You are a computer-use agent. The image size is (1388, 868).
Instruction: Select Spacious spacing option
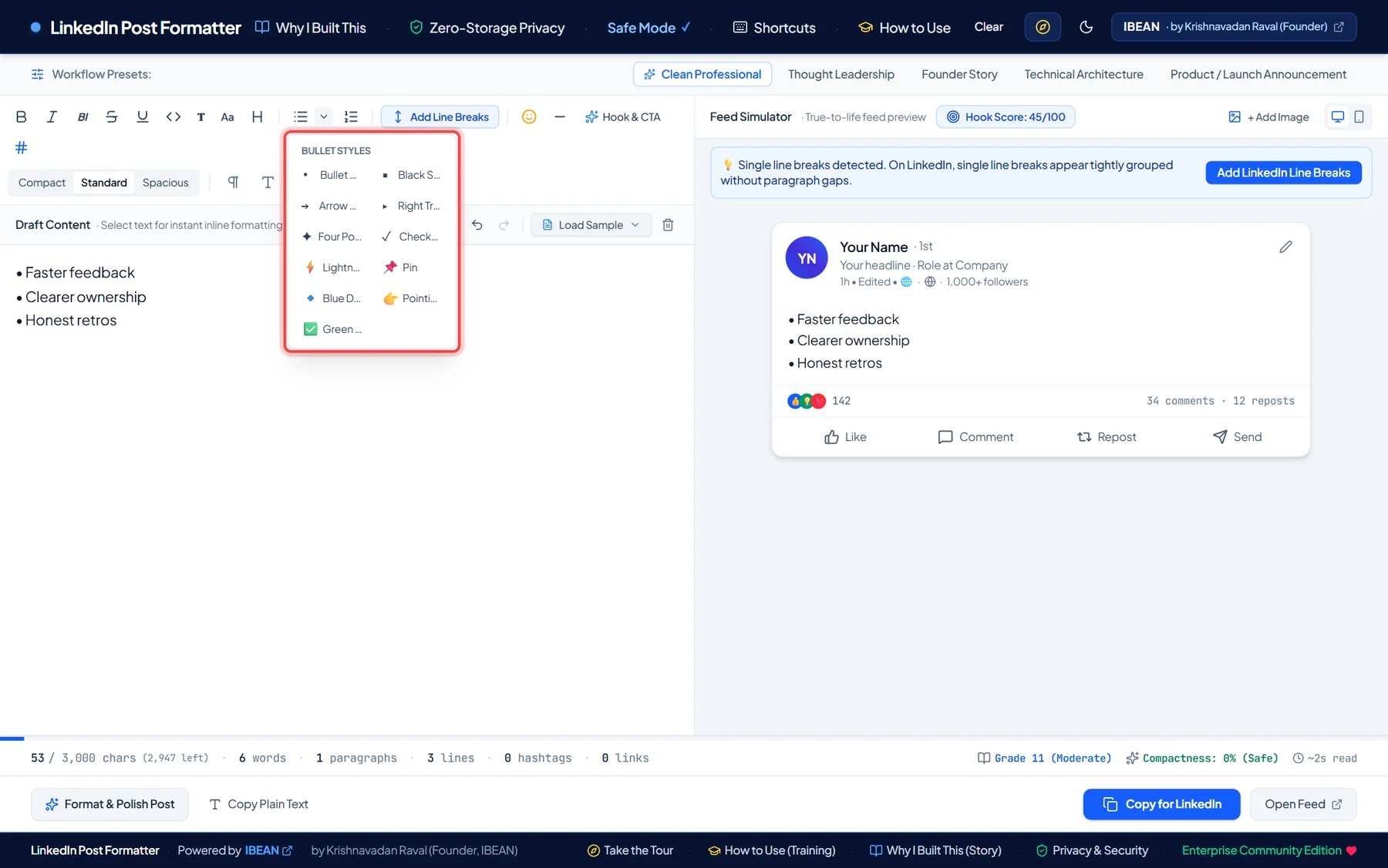[166, 183]
